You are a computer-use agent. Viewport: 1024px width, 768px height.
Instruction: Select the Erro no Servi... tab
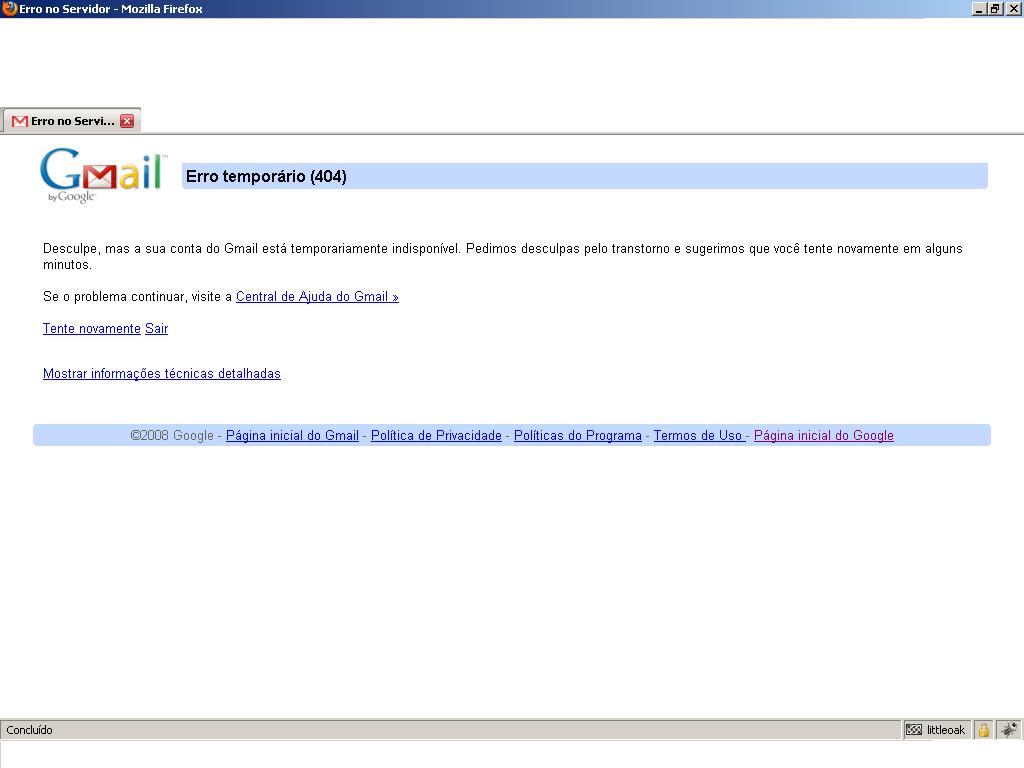tap(71, 121)
